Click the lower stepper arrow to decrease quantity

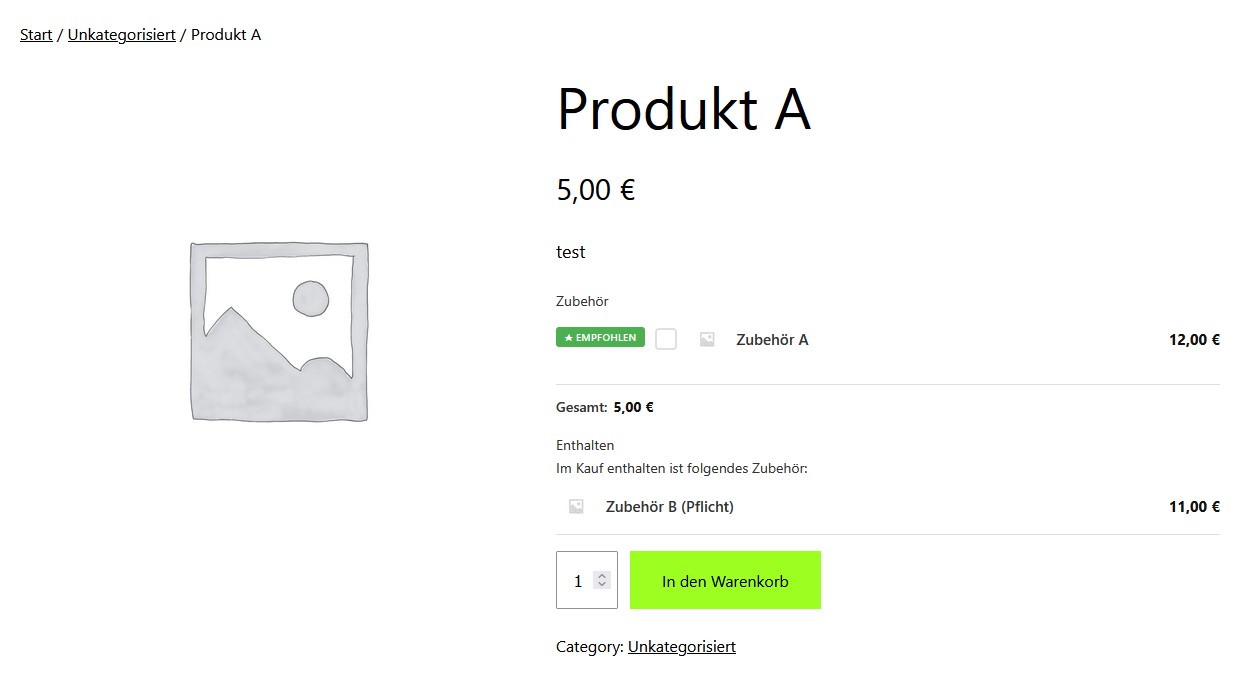coord(601,585)
